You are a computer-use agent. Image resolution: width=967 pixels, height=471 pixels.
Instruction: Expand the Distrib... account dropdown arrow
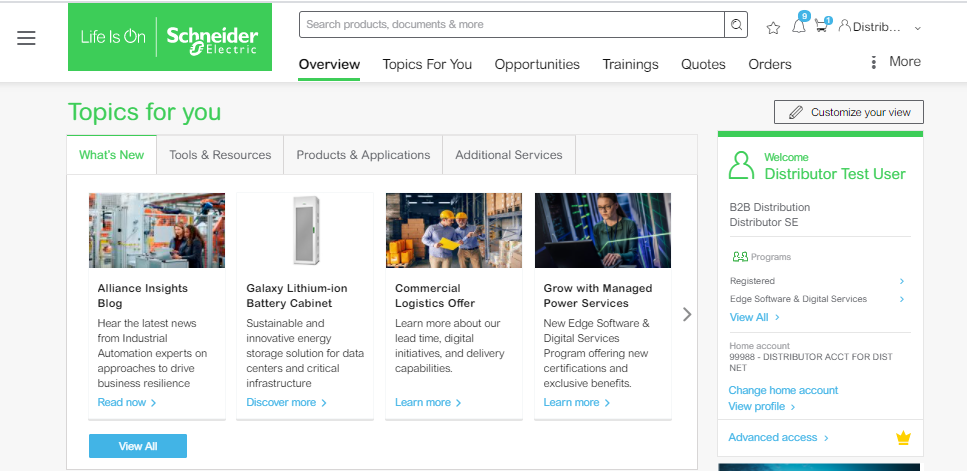[918, 28]
